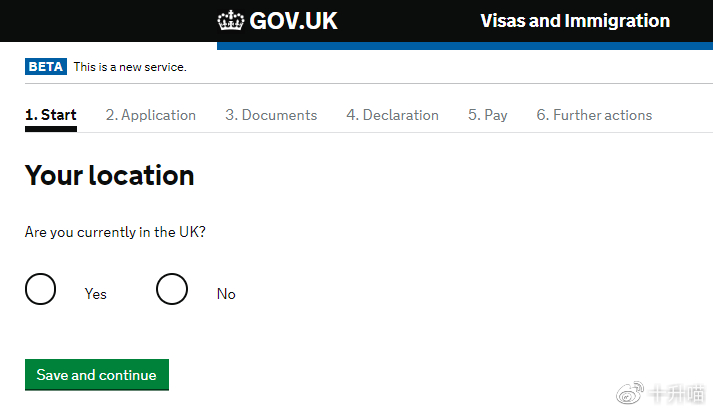Click the Weibo logo watermark icon
The image size is (713, 413).
pyautogui.click(x=630, y=393)
